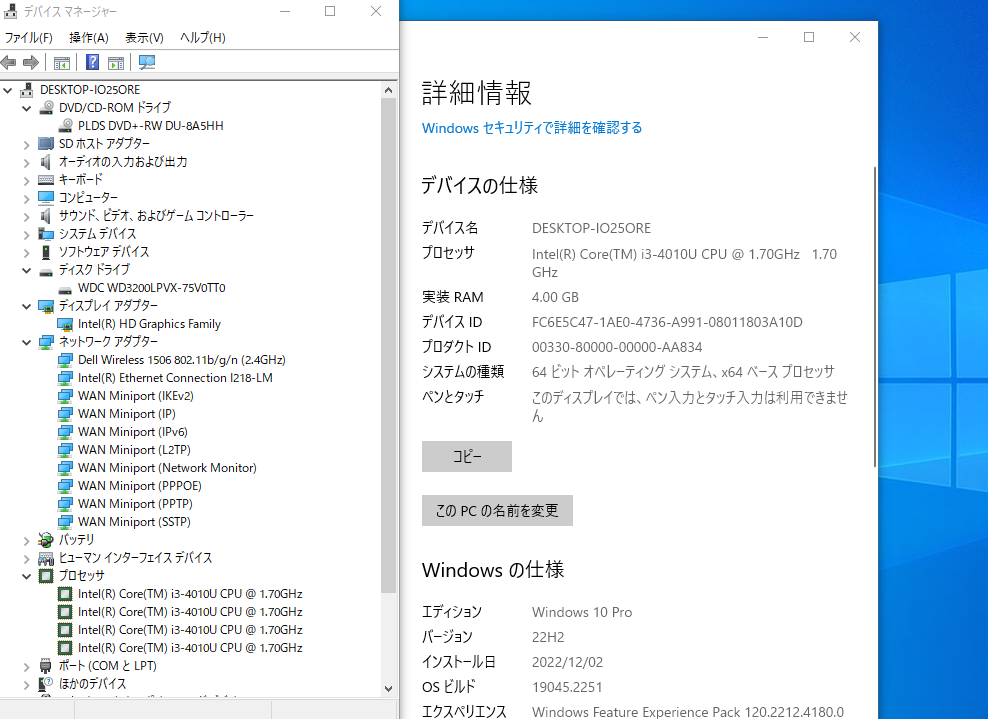
Task: Click the product ID 00330-80000-00000-AA834
Action: click(x=617, y=347)
